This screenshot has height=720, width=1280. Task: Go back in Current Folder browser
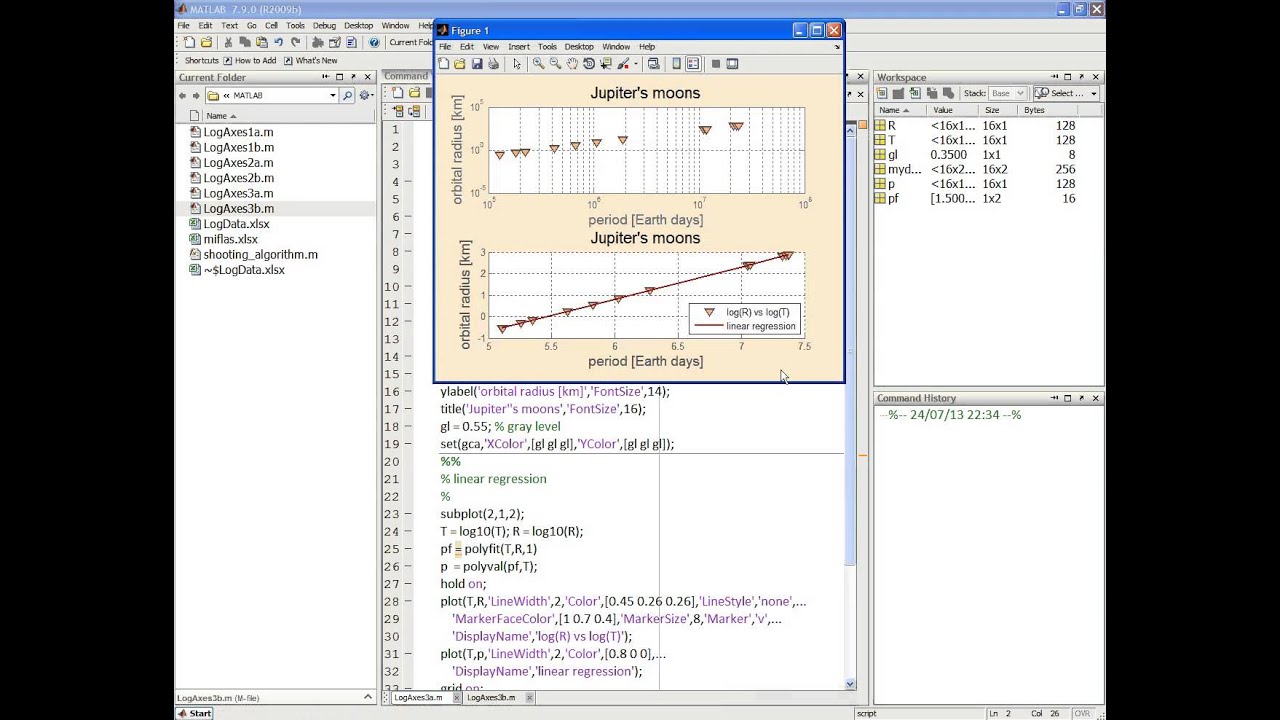(182, 95)
